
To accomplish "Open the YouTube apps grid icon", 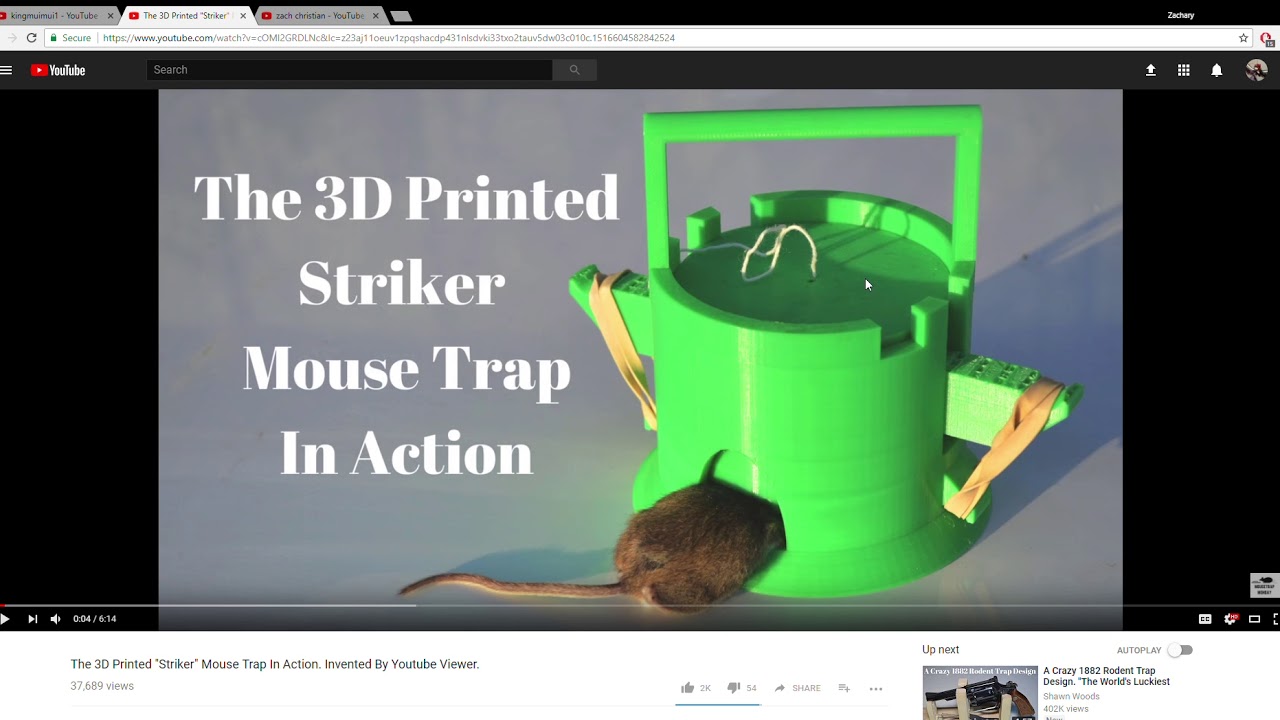I will pos(1184,70).
